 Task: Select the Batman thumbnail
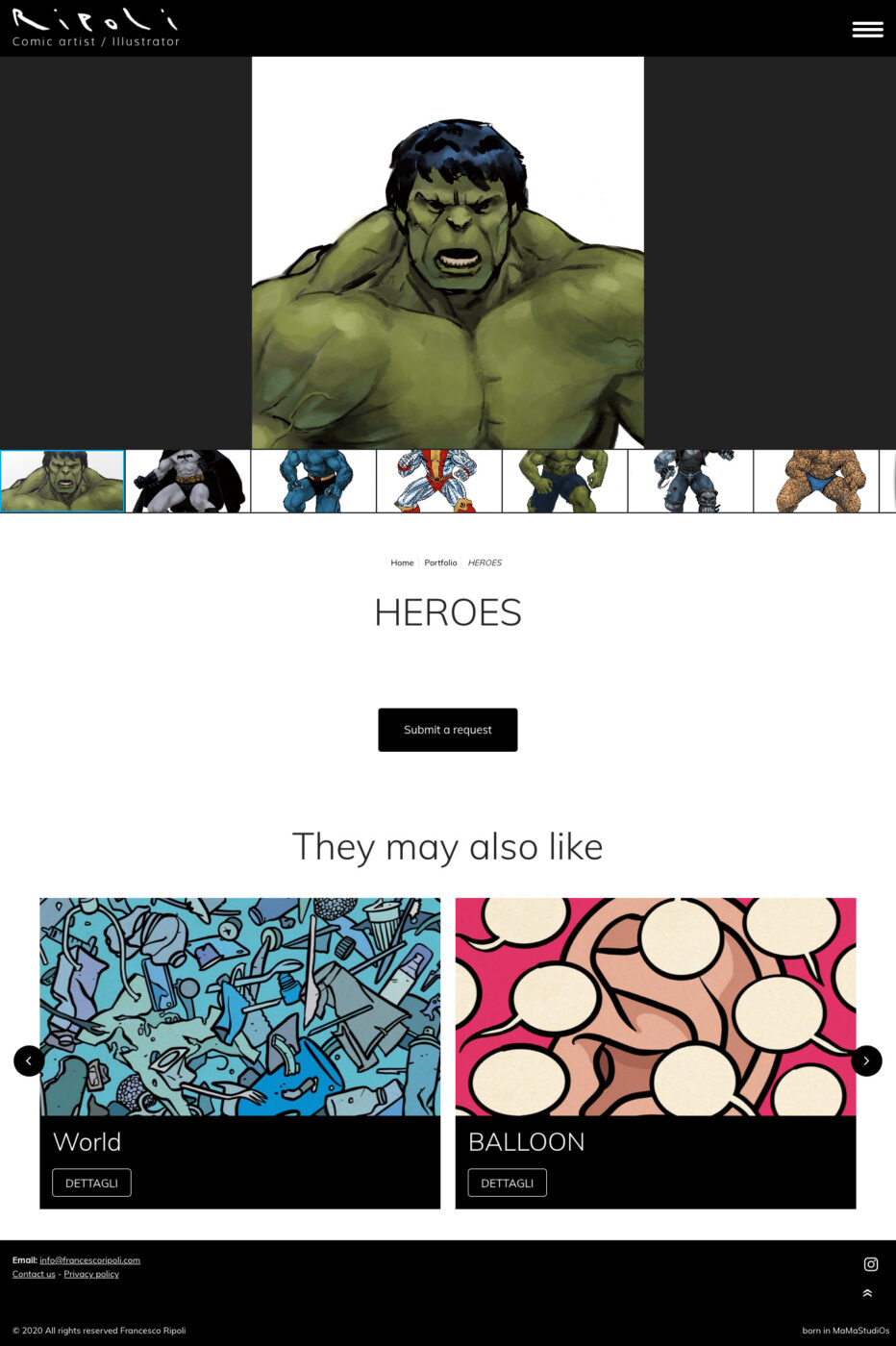click(x=188, y=481)
